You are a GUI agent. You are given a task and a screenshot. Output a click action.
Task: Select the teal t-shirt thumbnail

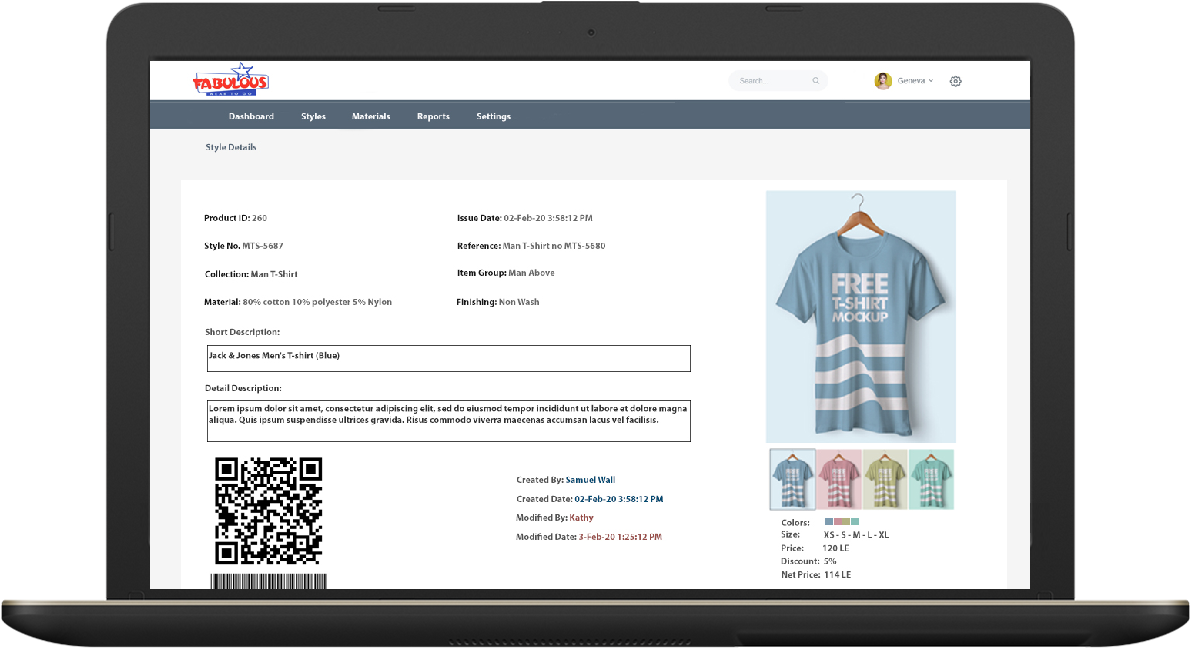tap(931, 480)
